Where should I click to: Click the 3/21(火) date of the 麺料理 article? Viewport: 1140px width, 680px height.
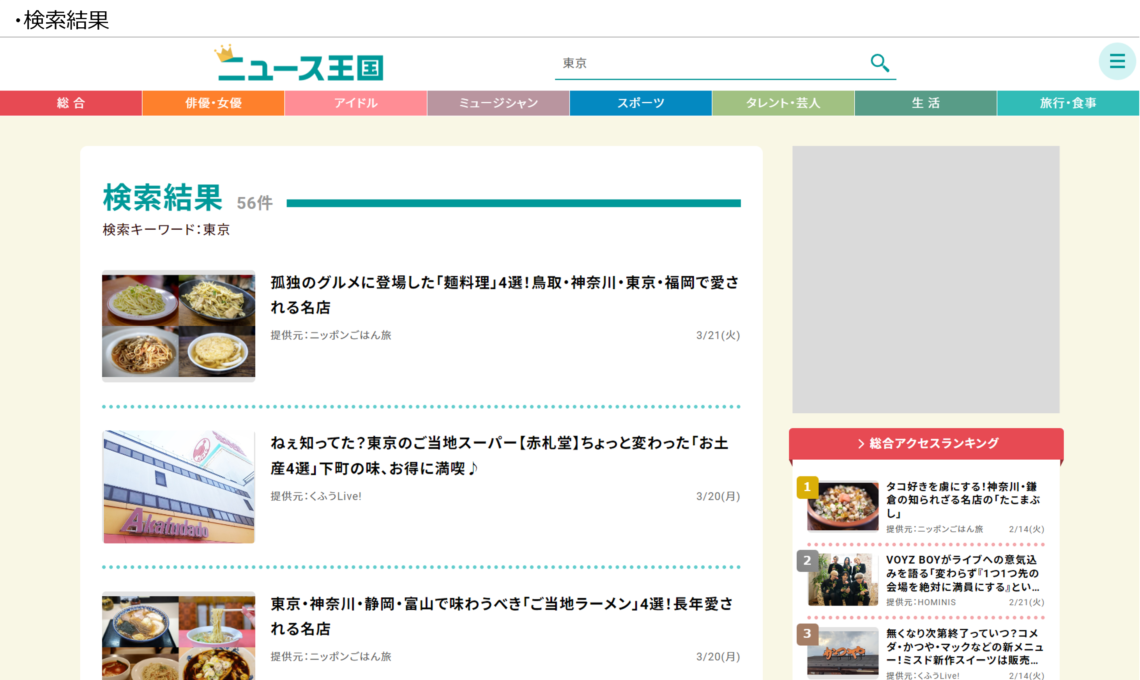718,335
